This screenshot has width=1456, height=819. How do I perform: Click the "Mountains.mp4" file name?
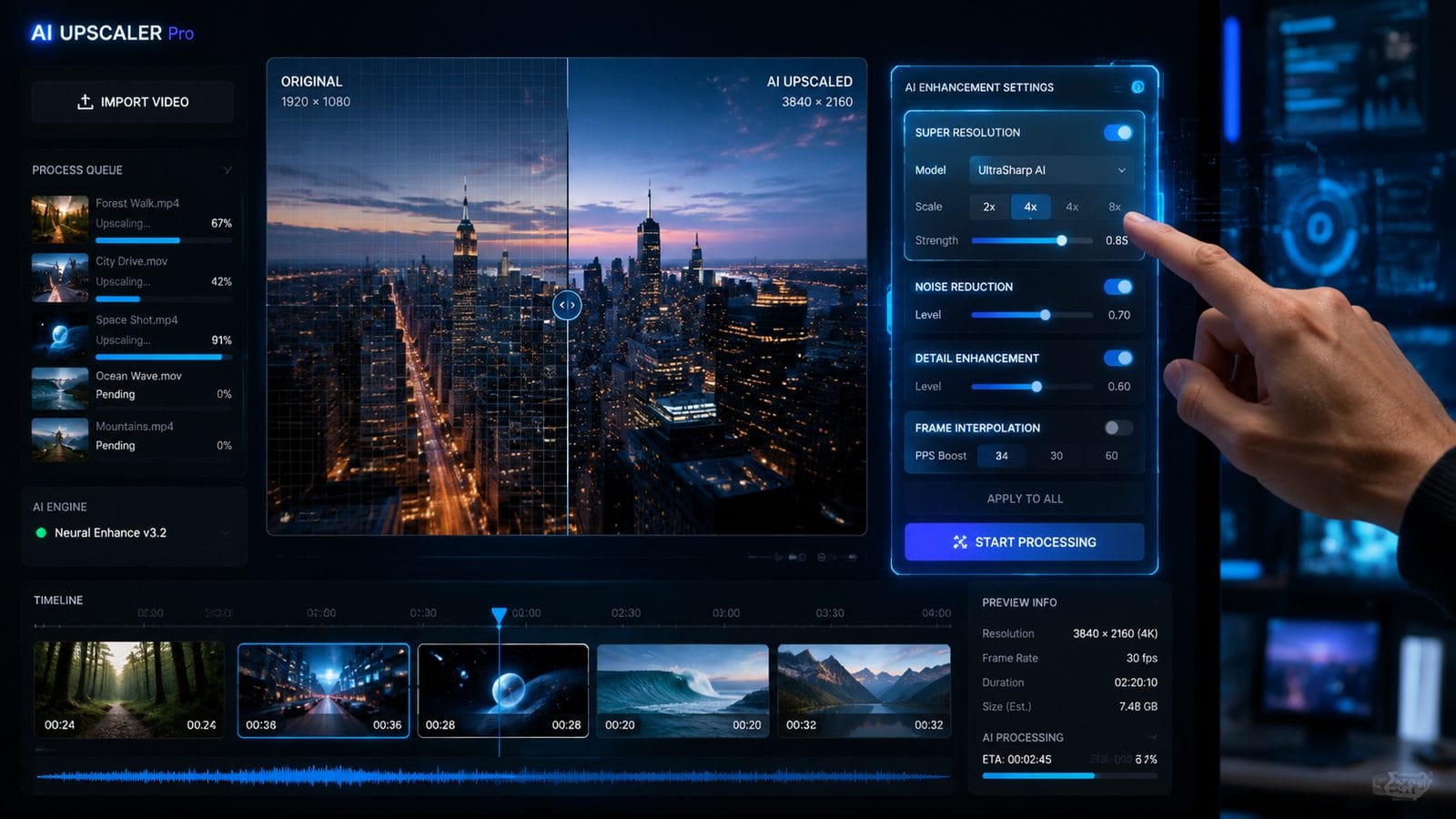(x=135, y=427)
